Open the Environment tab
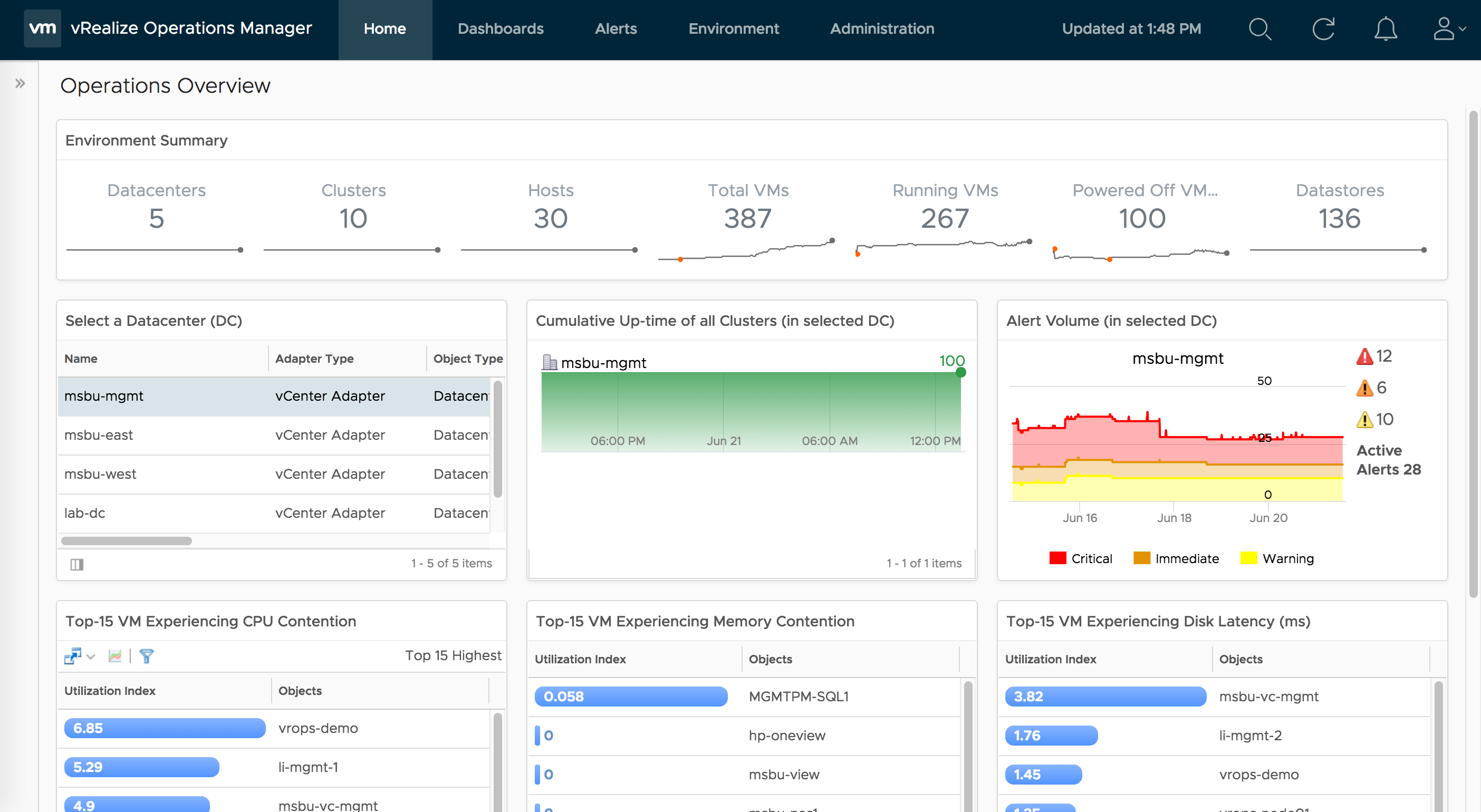This screenshot has width=1481, height=812. point(734,28)
